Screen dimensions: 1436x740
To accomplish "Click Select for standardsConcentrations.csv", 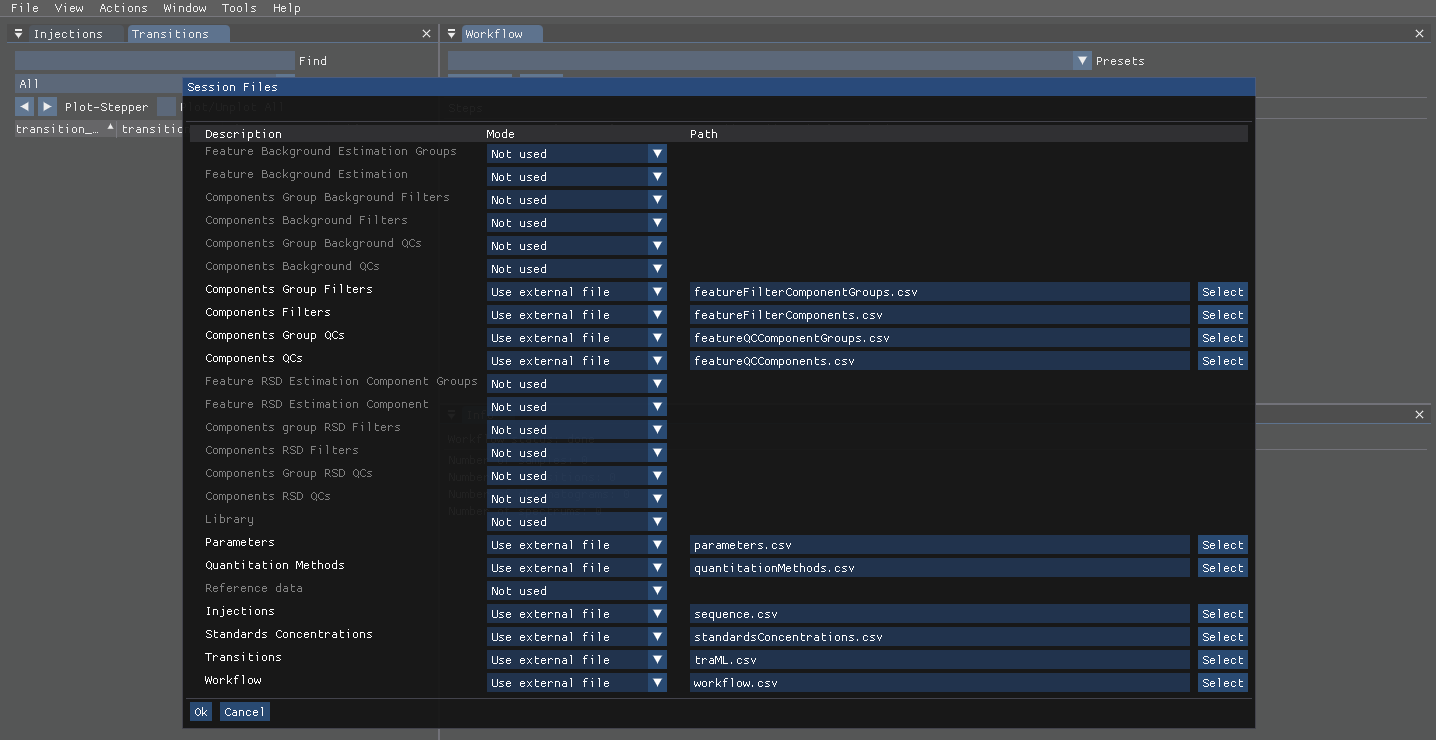I will pos(1223,637).
